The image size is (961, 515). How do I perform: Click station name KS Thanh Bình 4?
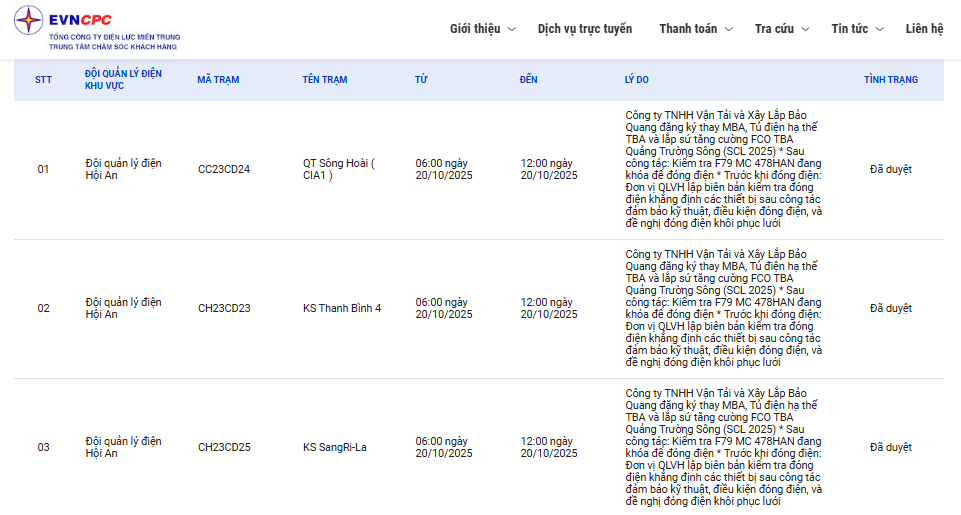tap(342, 308)
